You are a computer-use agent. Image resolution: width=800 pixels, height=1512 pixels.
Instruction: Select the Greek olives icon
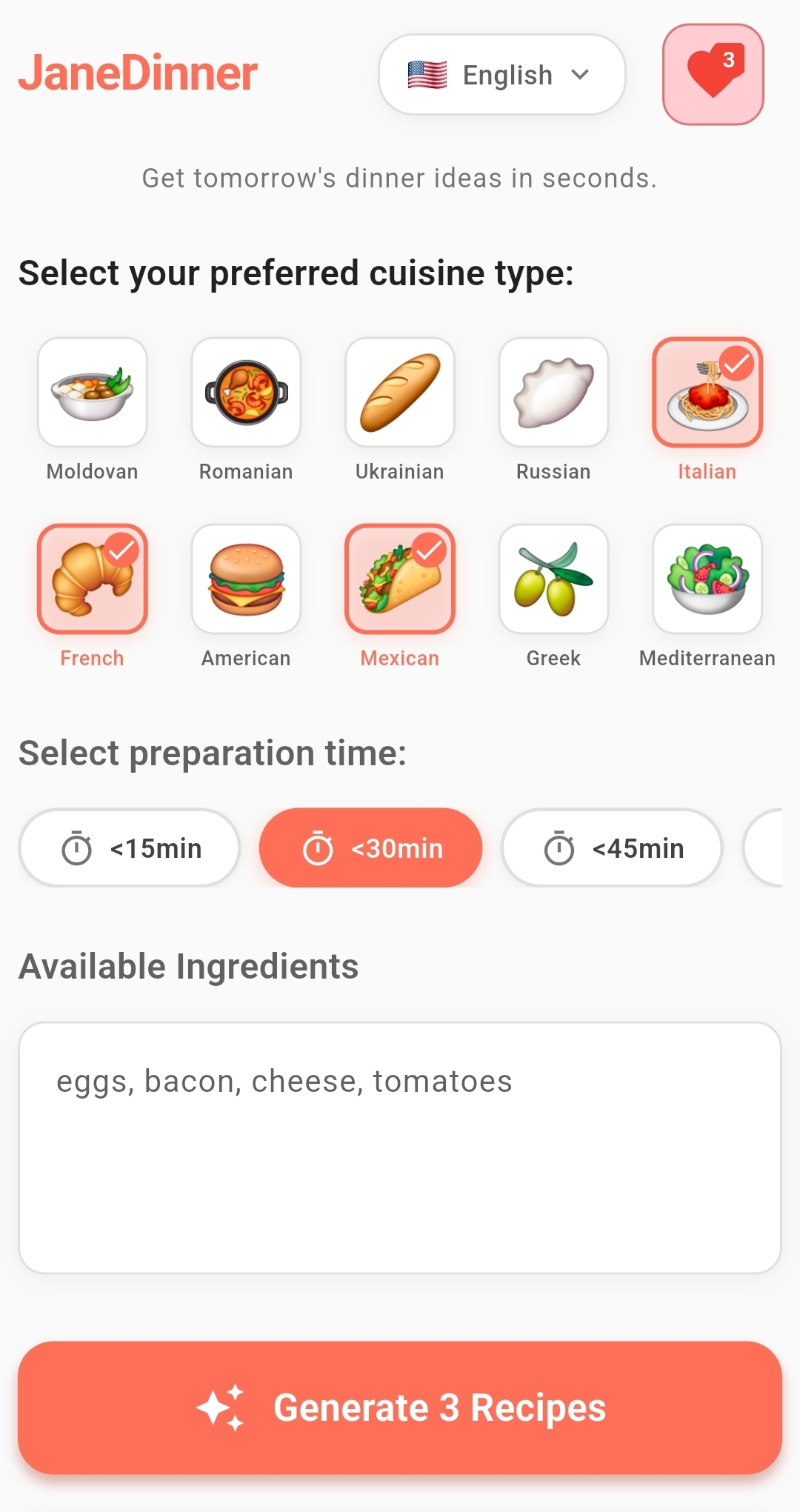pos(553,579)
